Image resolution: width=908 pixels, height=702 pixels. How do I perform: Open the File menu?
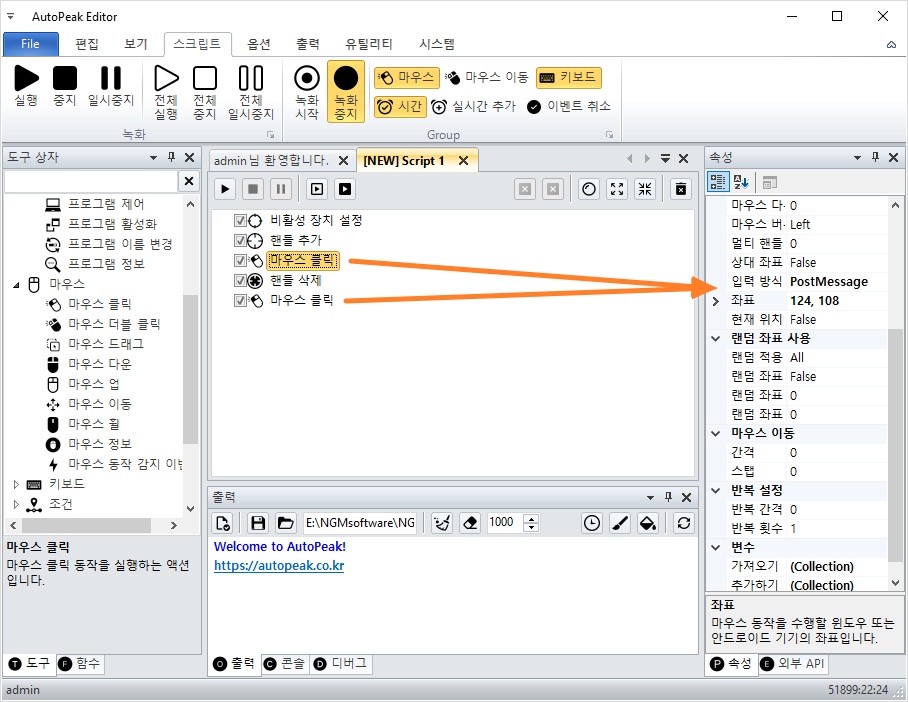(x=31, y=44)
